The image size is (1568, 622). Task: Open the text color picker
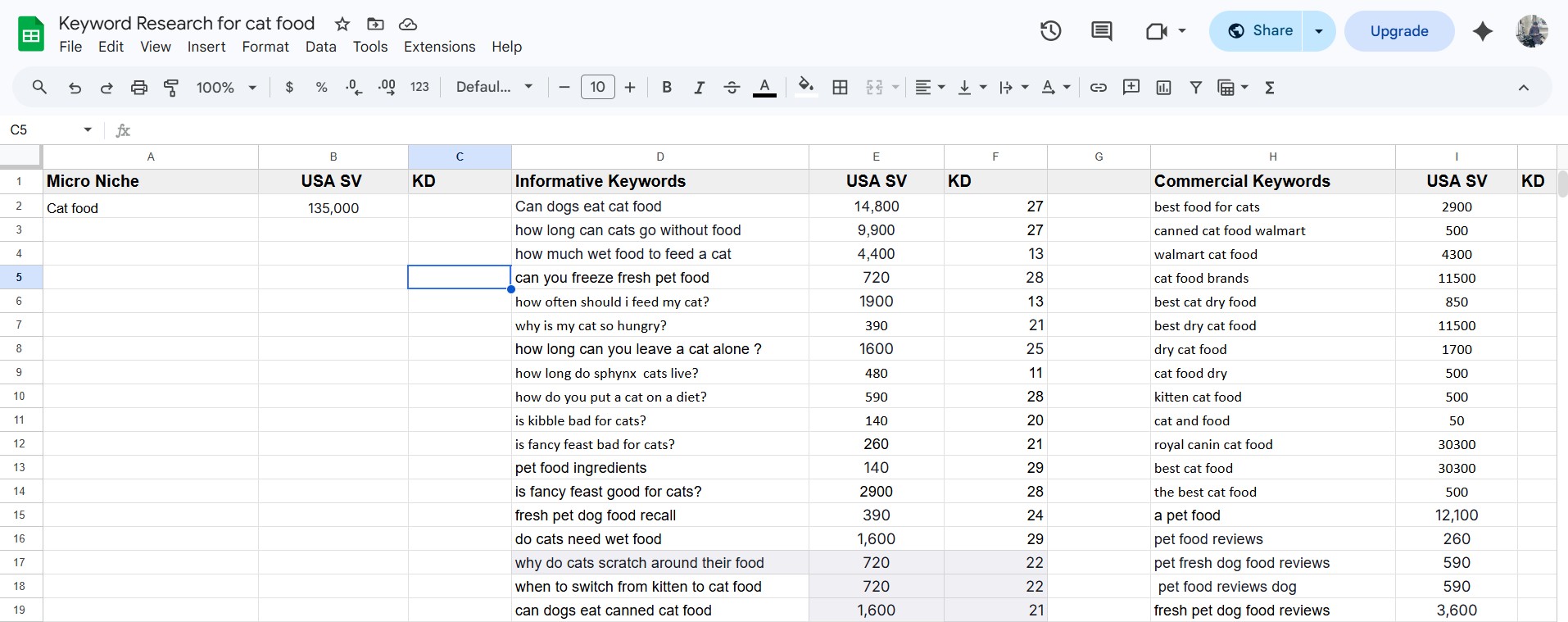pos(764,87)
